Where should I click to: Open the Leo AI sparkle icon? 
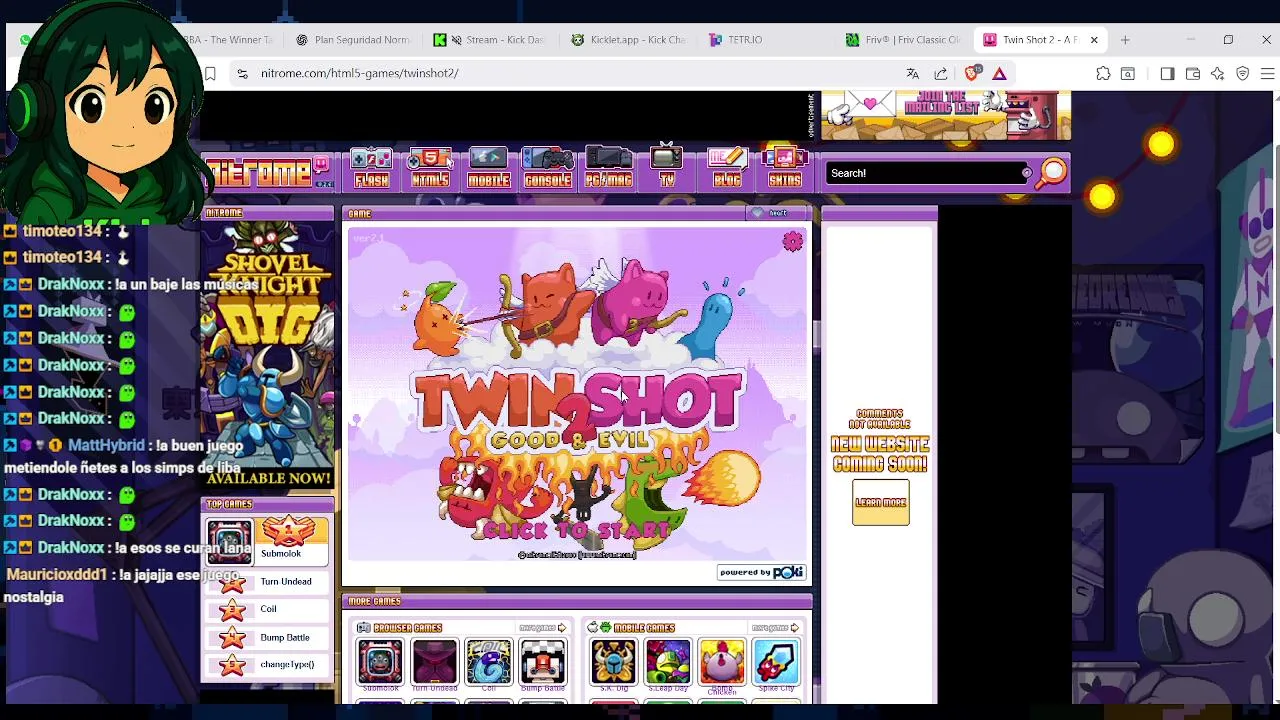click(x=1217, y=73)
